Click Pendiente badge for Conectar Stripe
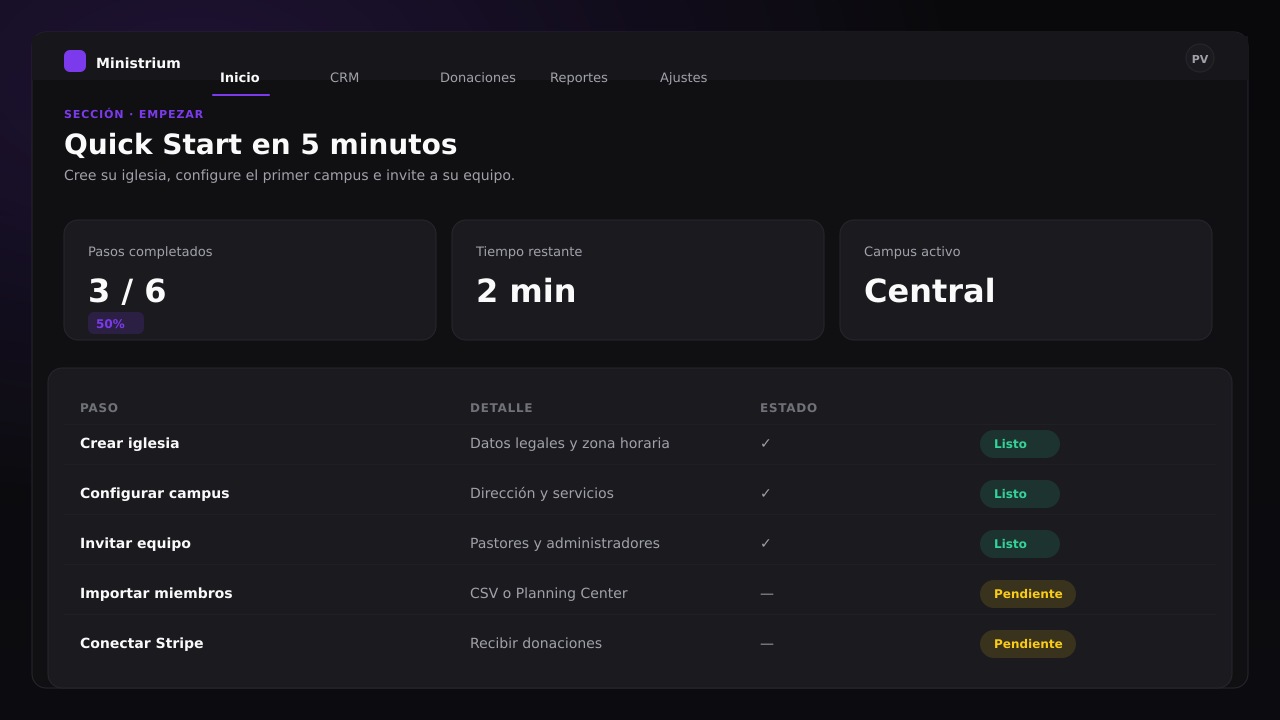The width and height of the screenshot is (1280, 720). point(1028,644)
